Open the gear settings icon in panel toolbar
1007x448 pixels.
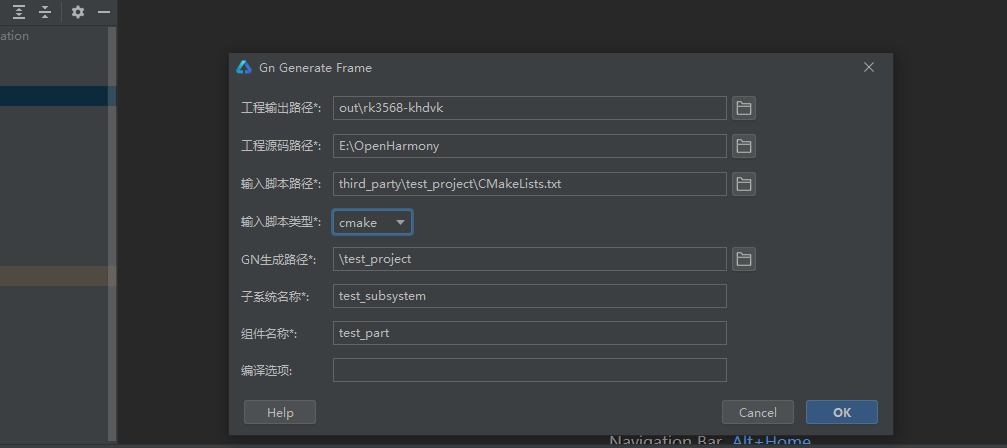tap(78, 12)
